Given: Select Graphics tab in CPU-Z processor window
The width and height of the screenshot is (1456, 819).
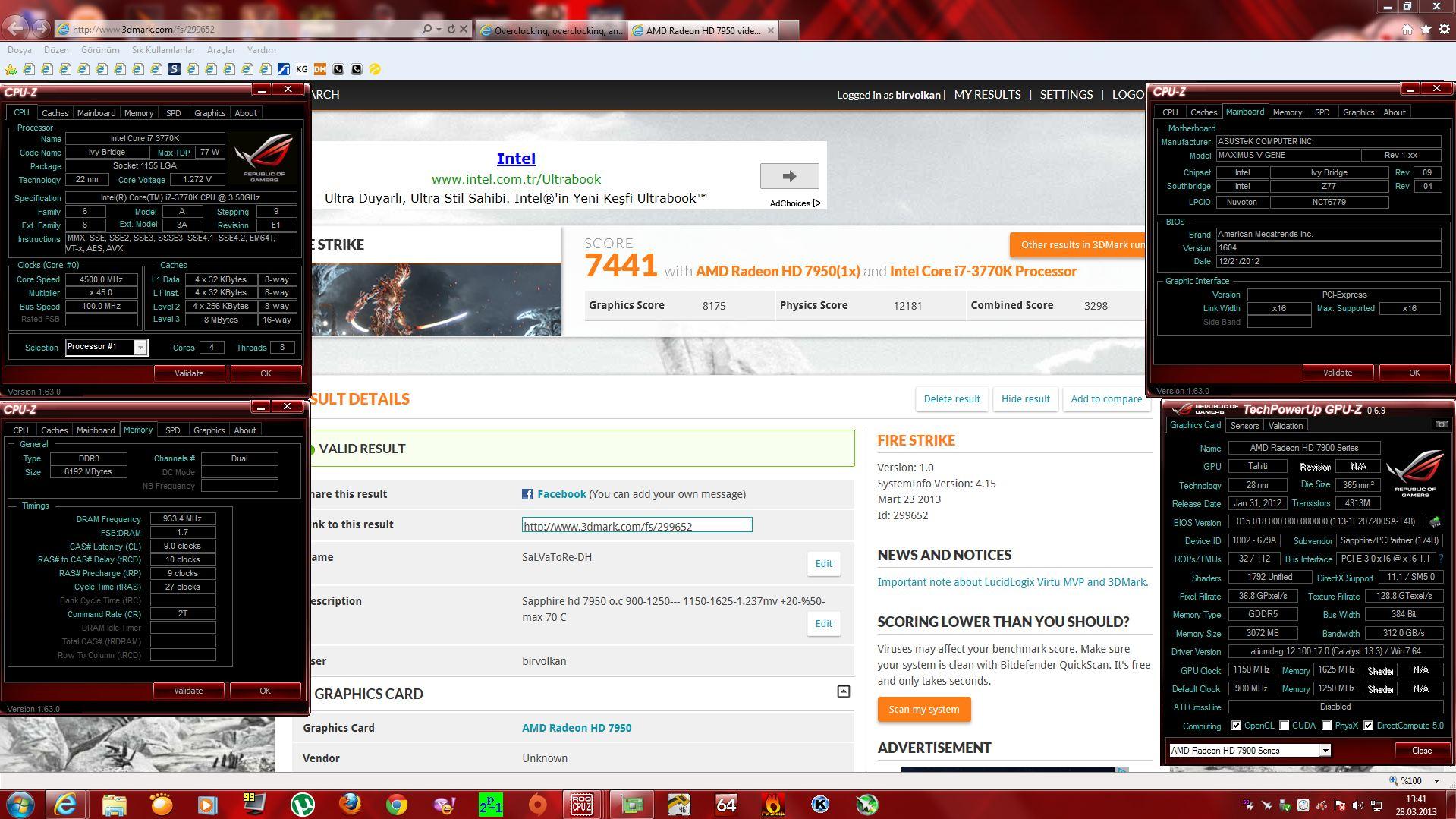Looking at the screenshot, I should [209, 113].
